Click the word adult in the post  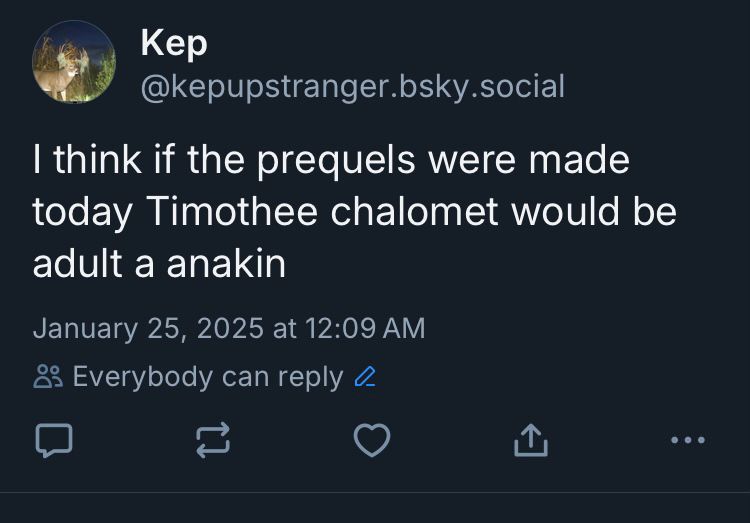click(x=76, y=264)
